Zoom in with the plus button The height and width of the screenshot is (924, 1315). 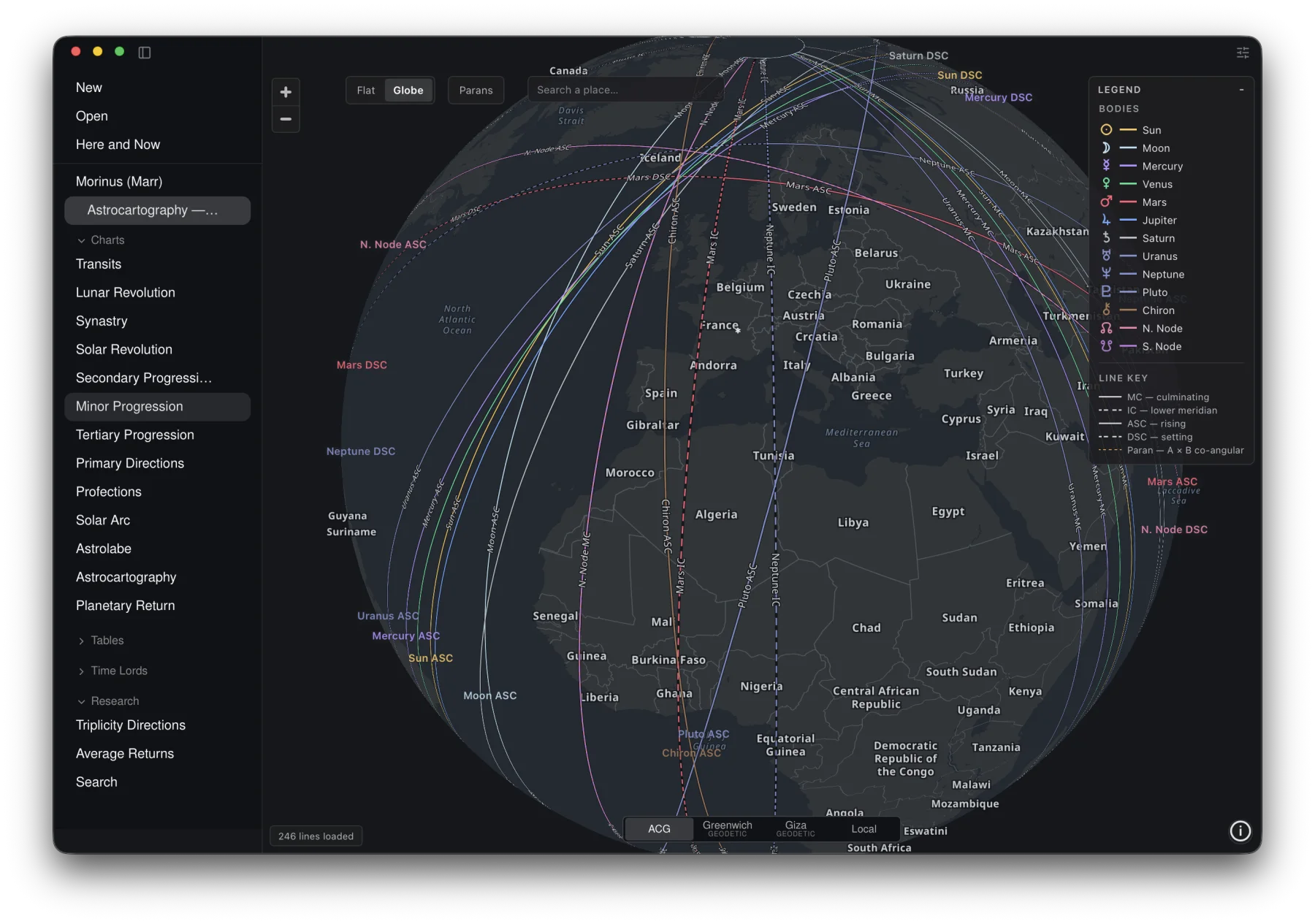pos(286,92)
